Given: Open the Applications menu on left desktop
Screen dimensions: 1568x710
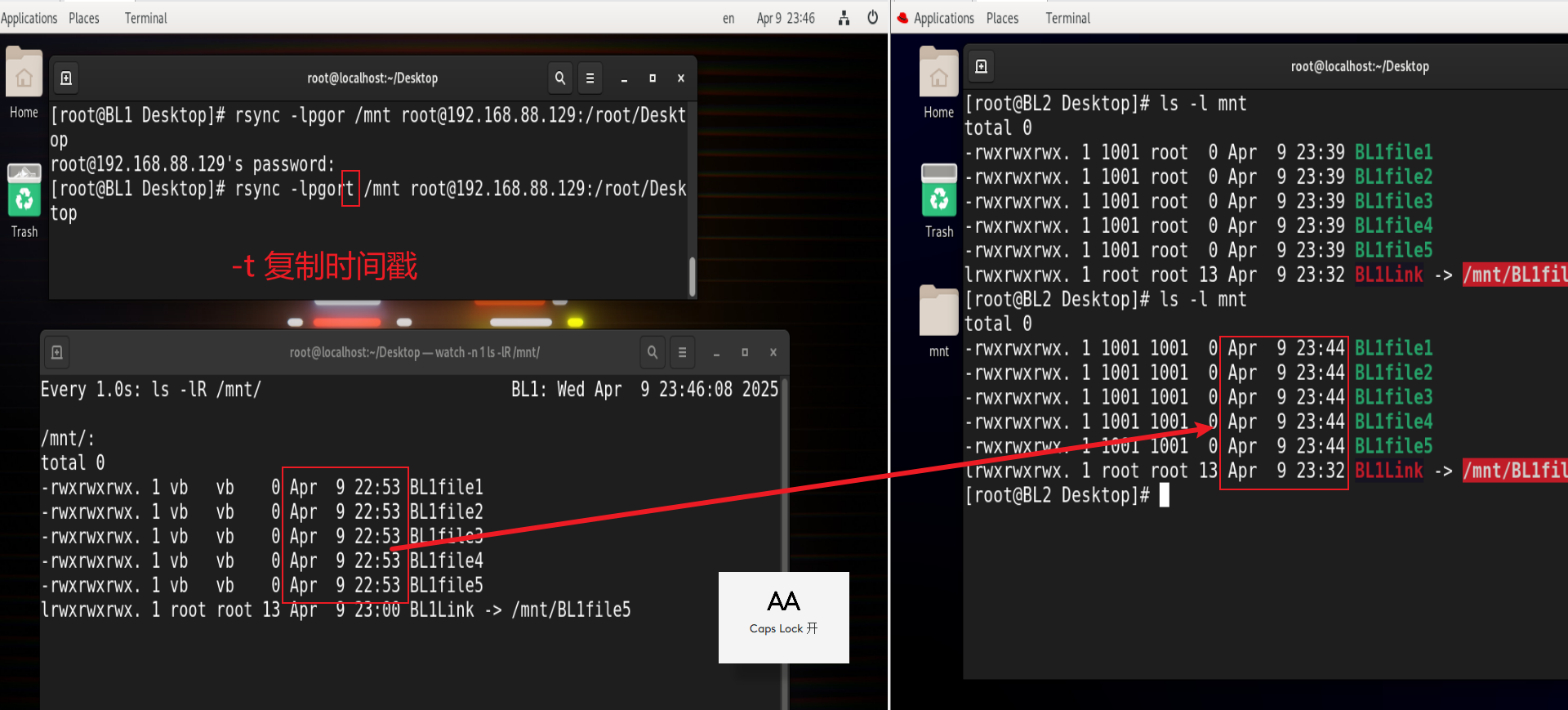Looking at the screenshot, I should [x=29, y=18].
